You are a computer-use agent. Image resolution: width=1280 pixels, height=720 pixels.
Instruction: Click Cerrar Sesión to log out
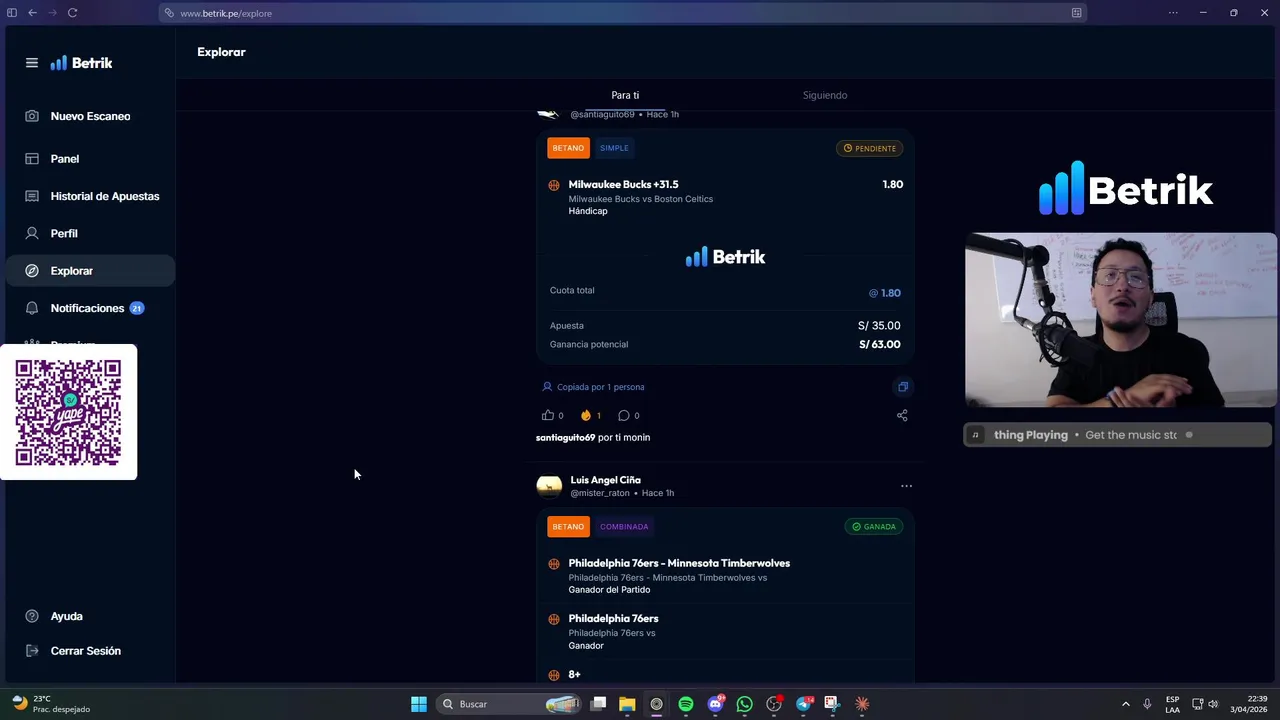[x=88, y=651]
